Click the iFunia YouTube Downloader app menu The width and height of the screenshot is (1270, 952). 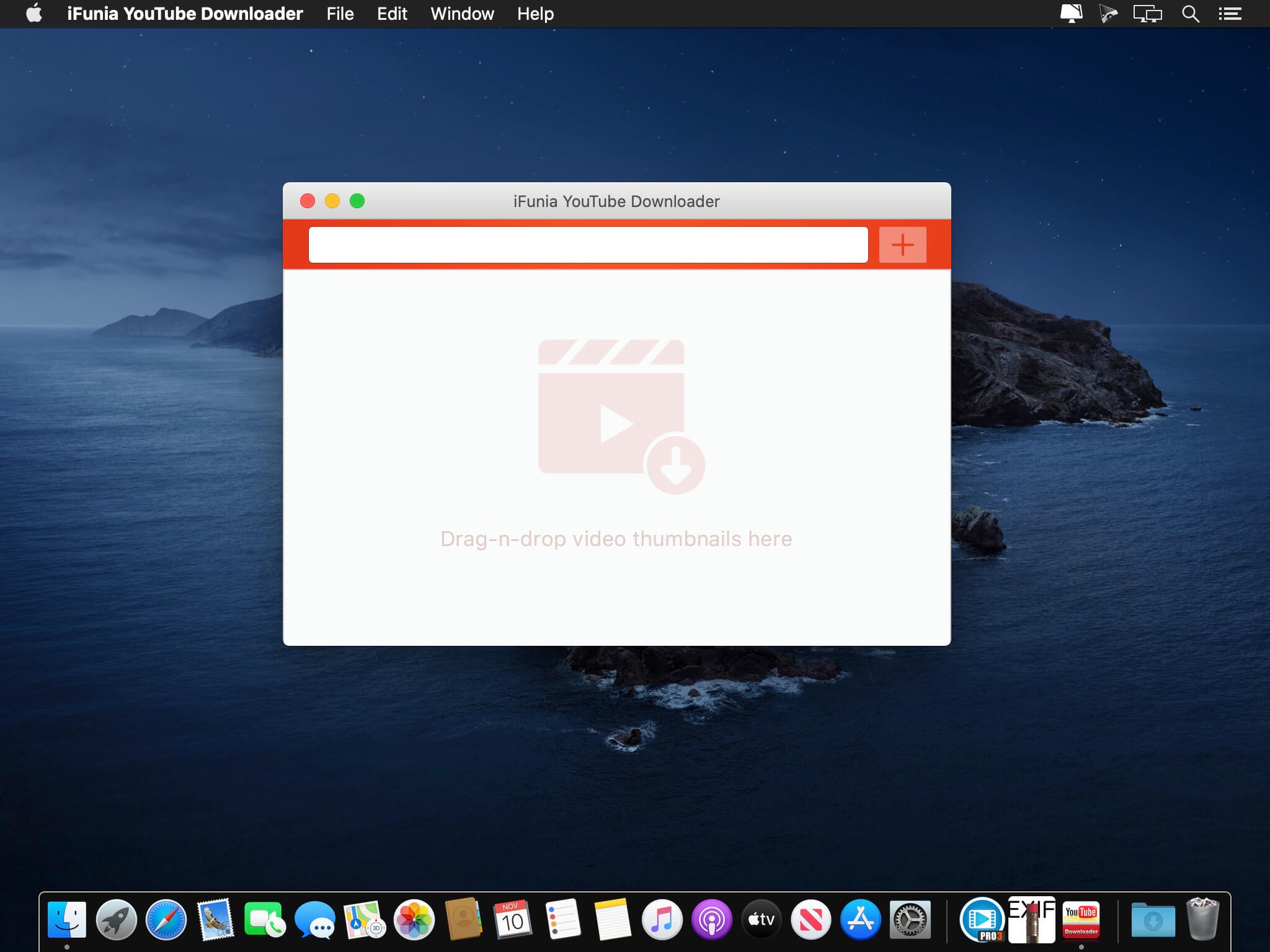tap(185, 14)
